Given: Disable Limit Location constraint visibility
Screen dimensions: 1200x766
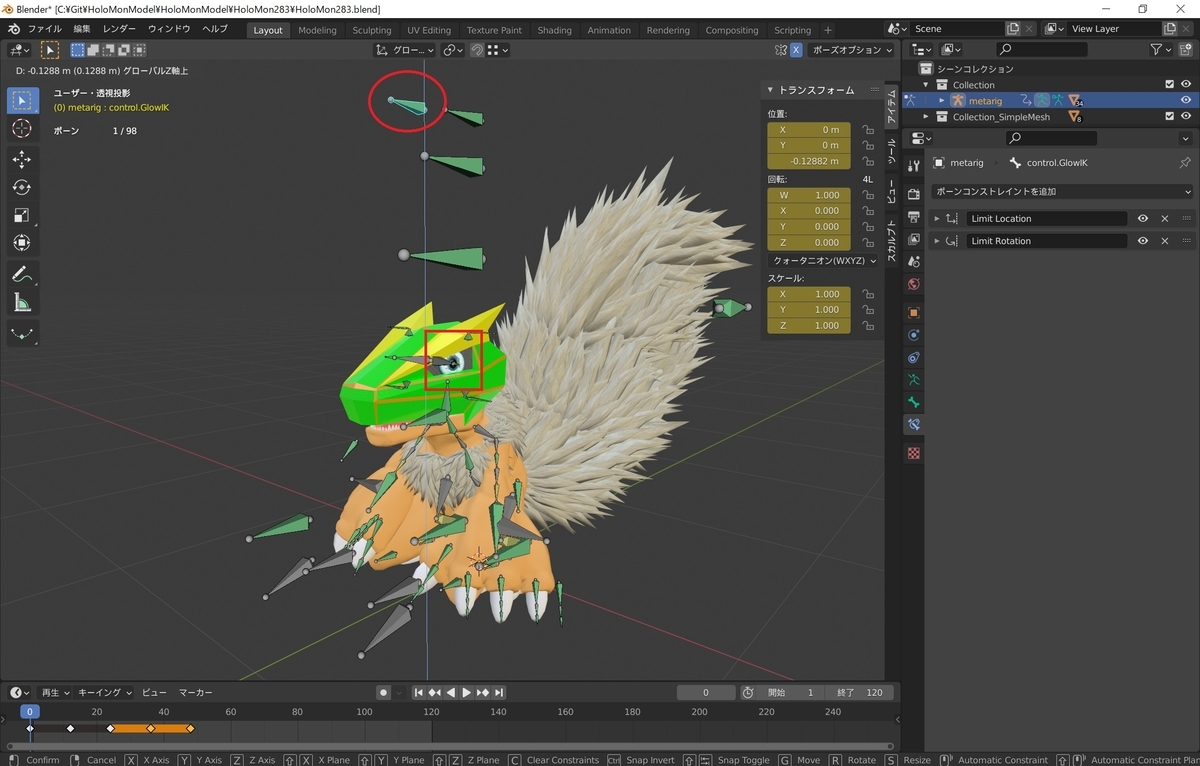Looking at the screenshot, I should click(1143, 218).
